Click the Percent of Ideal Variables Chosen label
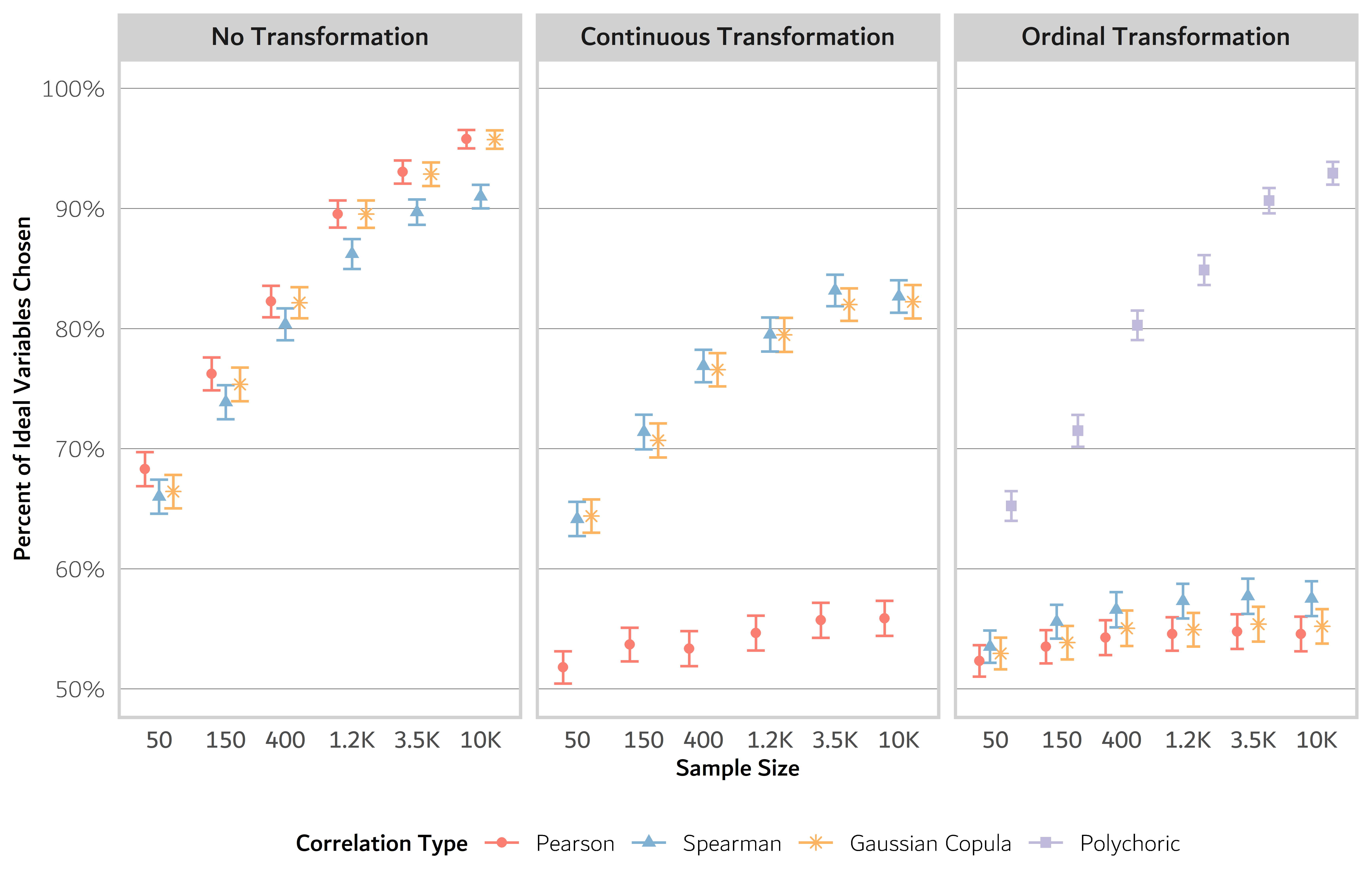Screen dimensions: 1372x891 click(x=23, y=388)
